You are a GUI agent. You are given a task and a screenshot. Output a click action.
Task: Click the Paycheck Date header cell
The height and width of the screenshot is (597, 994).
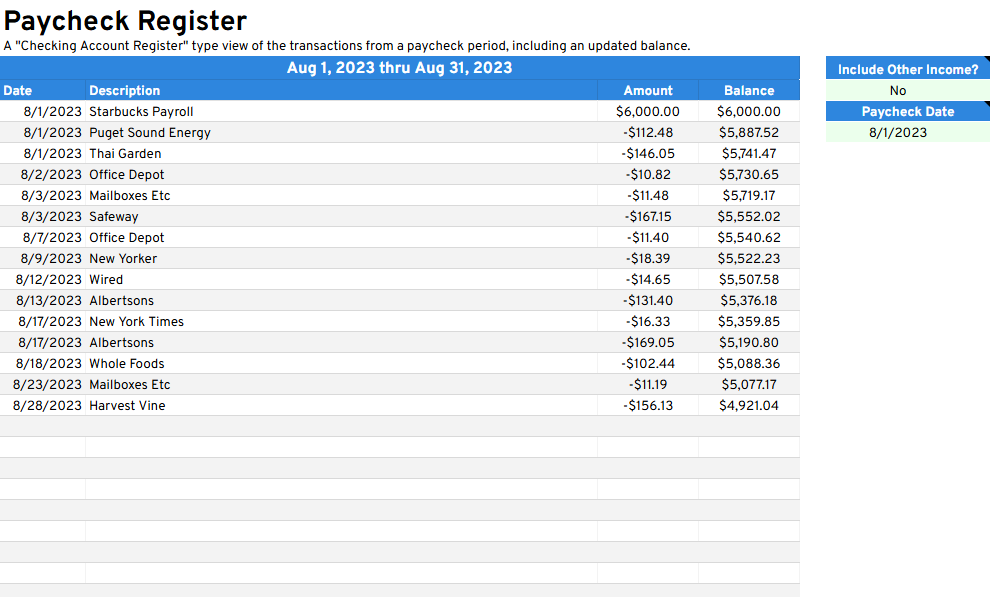(907, 112)
